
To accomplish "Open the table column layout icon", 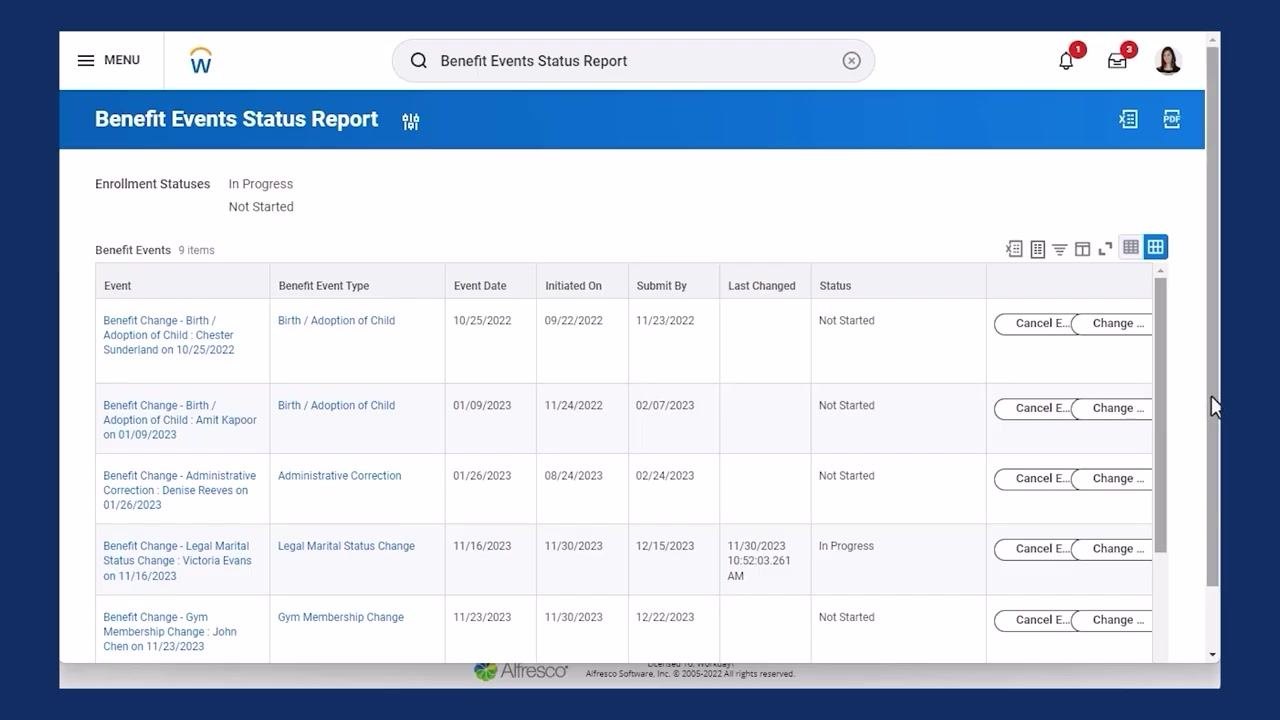I will point(1082,249).
